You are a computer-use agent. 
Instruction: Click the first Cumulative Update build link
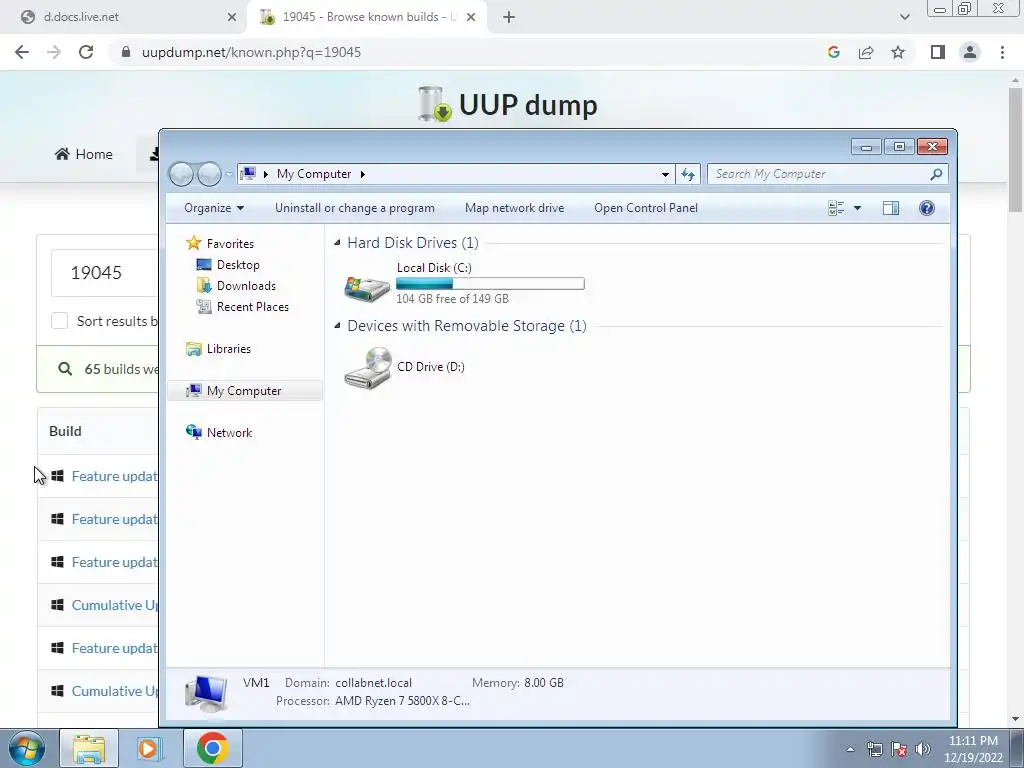(x=114, y=605)
